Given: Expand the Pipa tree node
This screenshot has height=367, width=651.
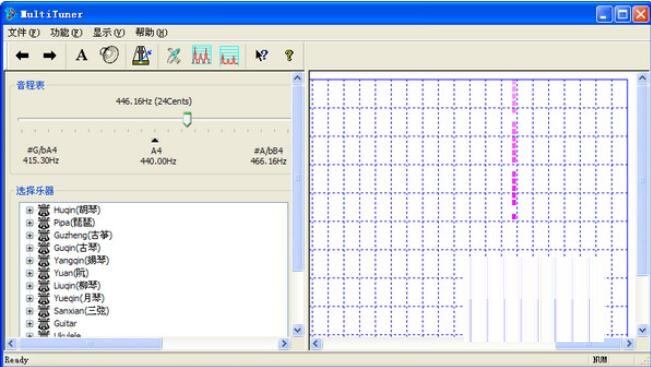Looking at the screenshot, I should 29,223.
